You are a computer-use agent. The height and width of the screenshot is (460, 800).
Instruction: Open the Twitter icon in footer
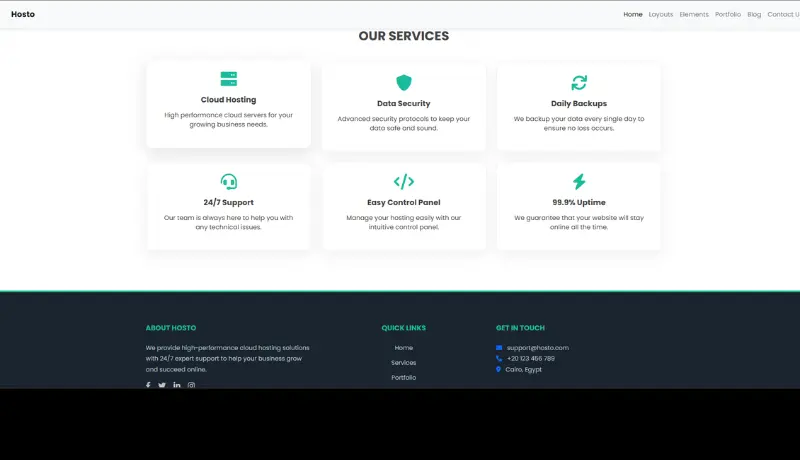point(162,385)
